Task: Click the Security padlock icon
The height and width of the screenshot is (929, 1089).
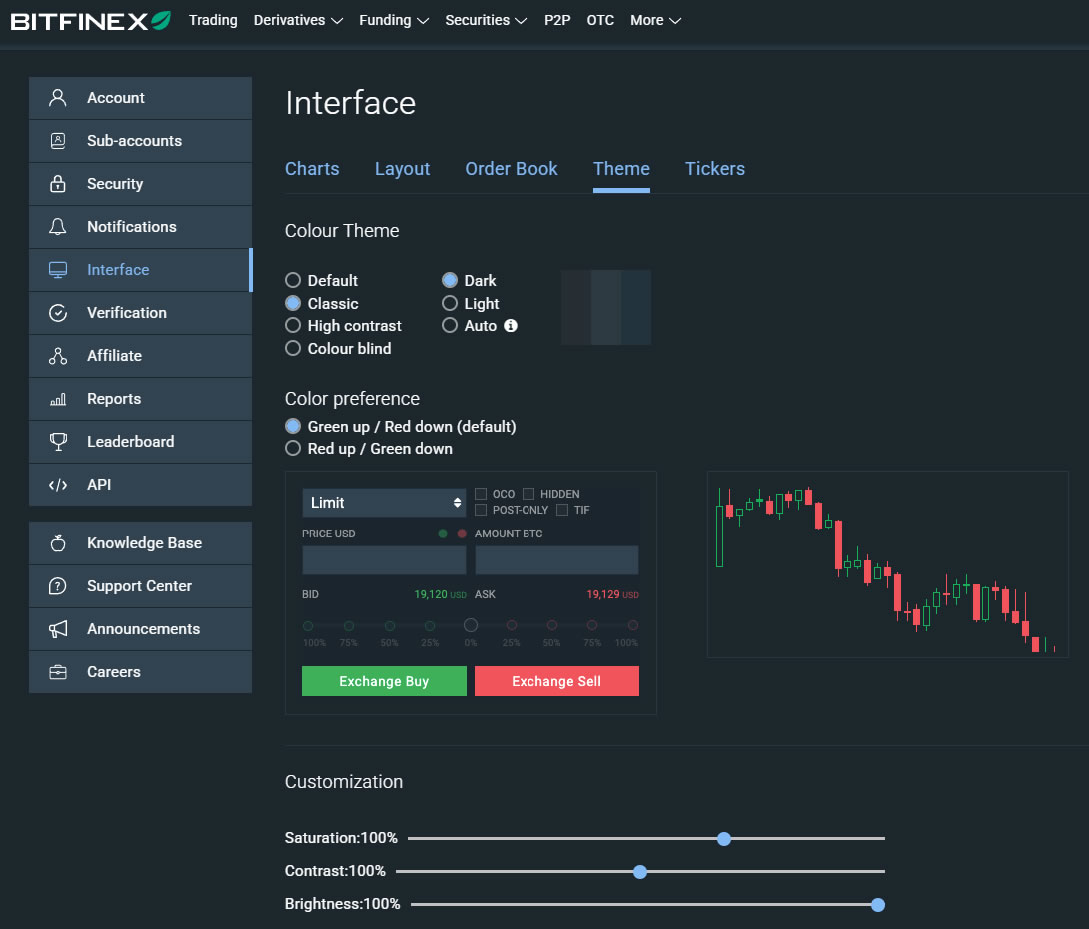Action: tap(58, 184)
